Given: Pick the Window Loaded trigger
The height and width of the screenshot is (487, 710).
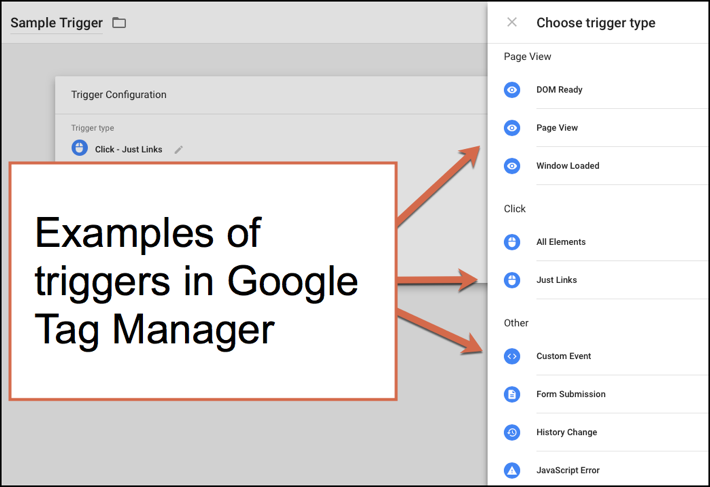Looking at the screenshot, I should tap(599, 166).
